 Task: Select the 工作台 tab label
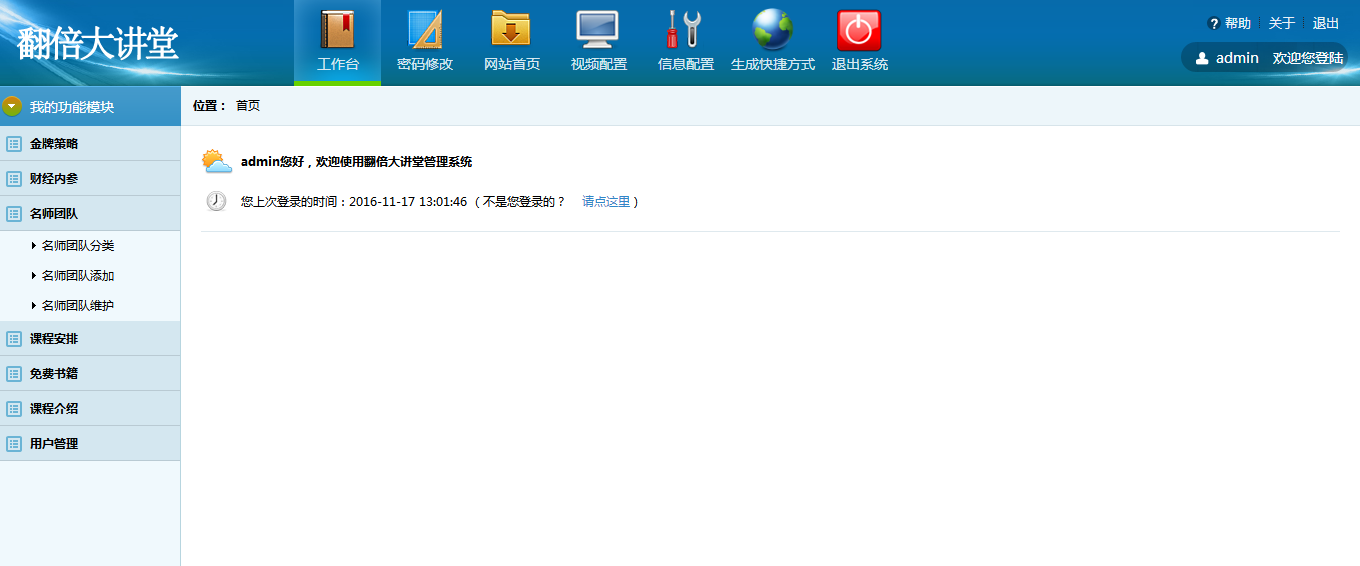click(337, 64)
